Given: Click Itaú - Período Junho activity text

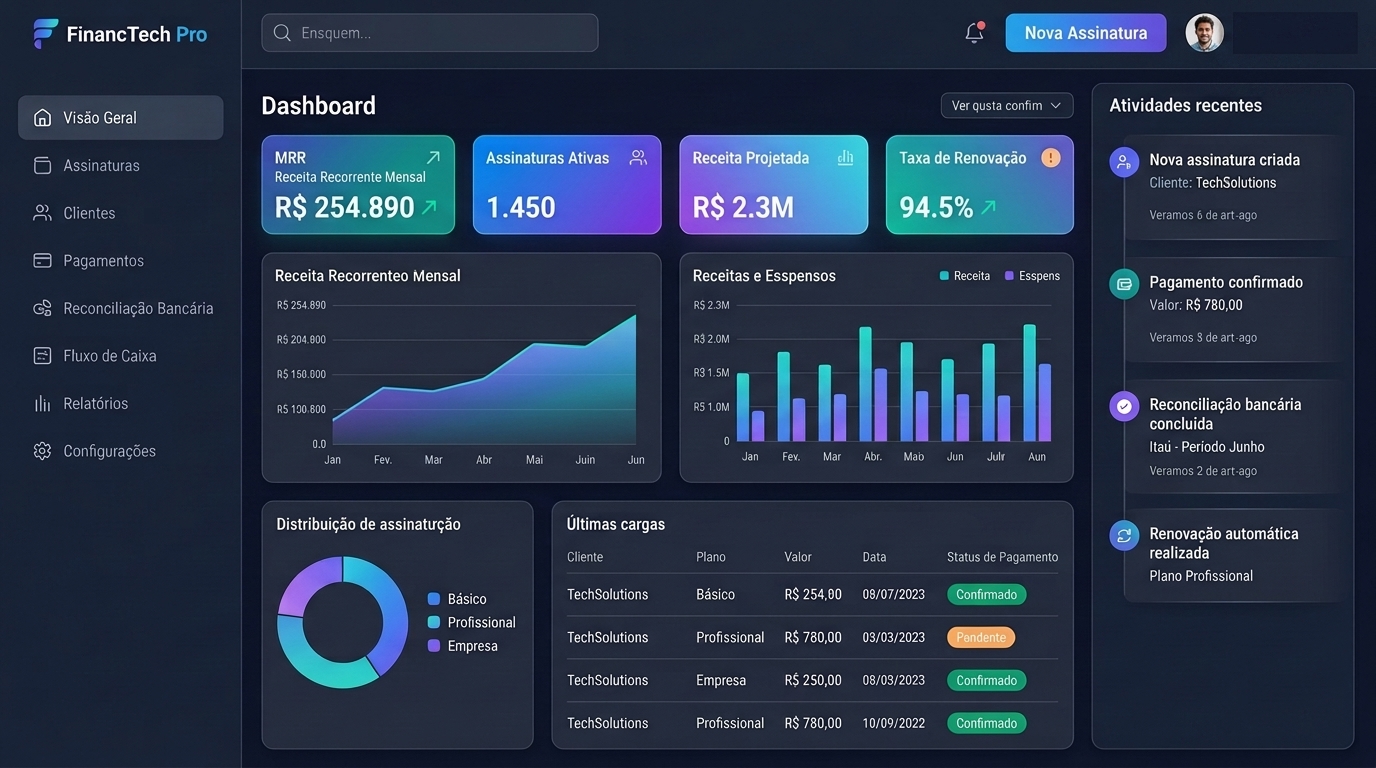Looking at the screenshot, I should coord(1207,447).
